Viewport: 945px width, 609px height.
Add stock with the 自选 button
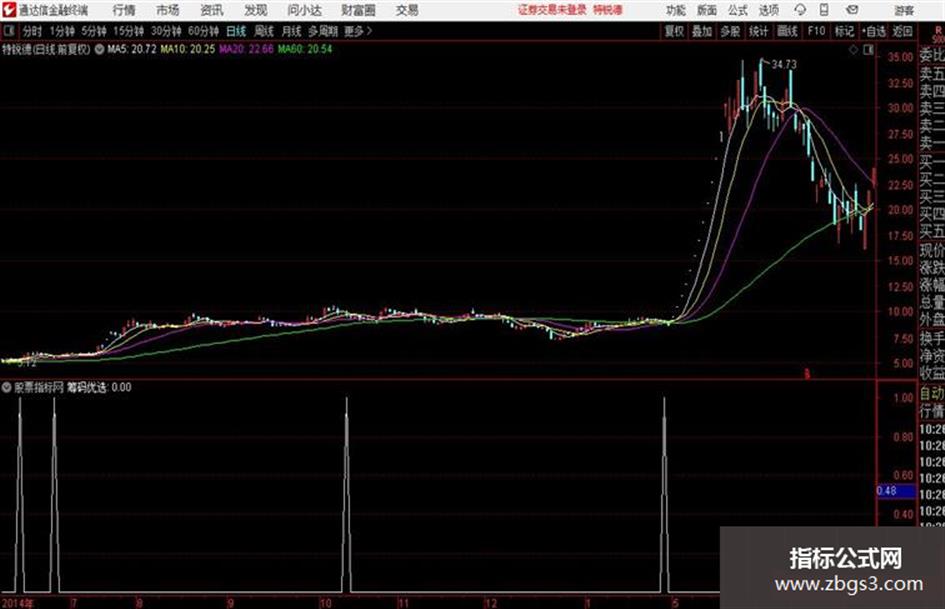[874, 31]
